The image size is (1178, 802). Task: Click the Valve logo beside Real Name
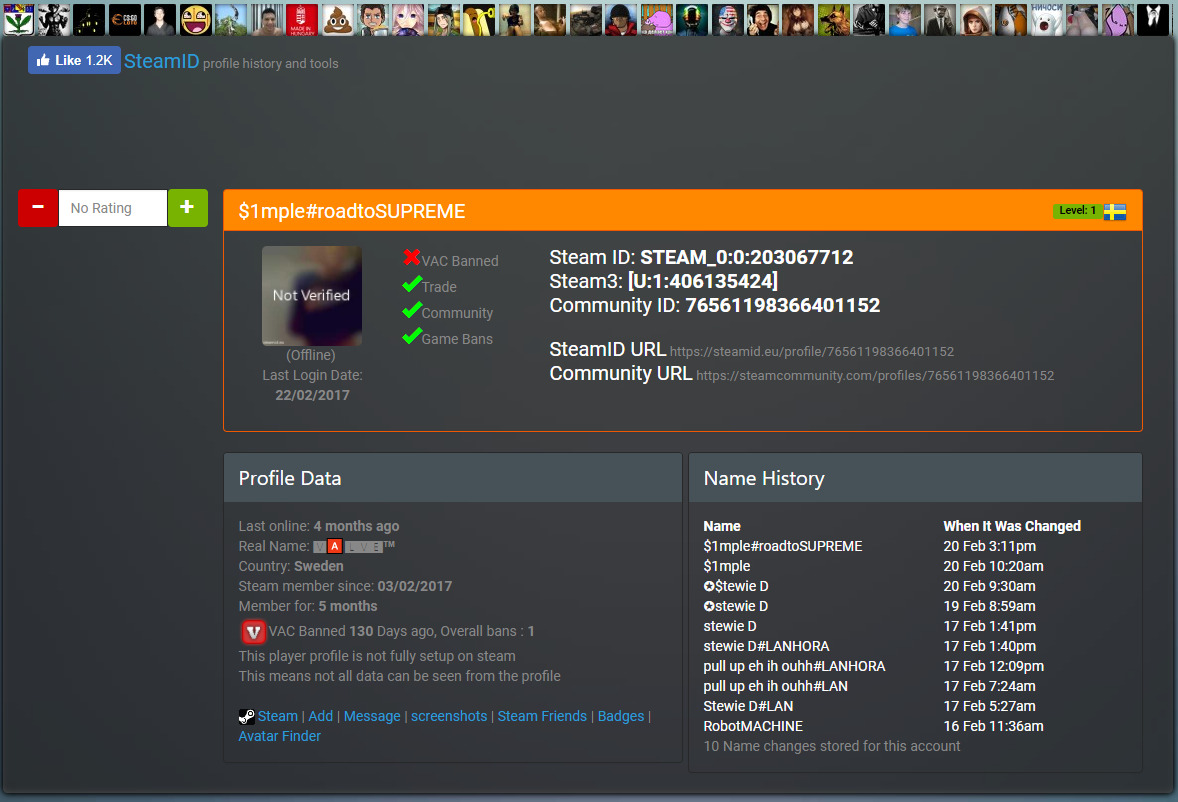(353, 546)
